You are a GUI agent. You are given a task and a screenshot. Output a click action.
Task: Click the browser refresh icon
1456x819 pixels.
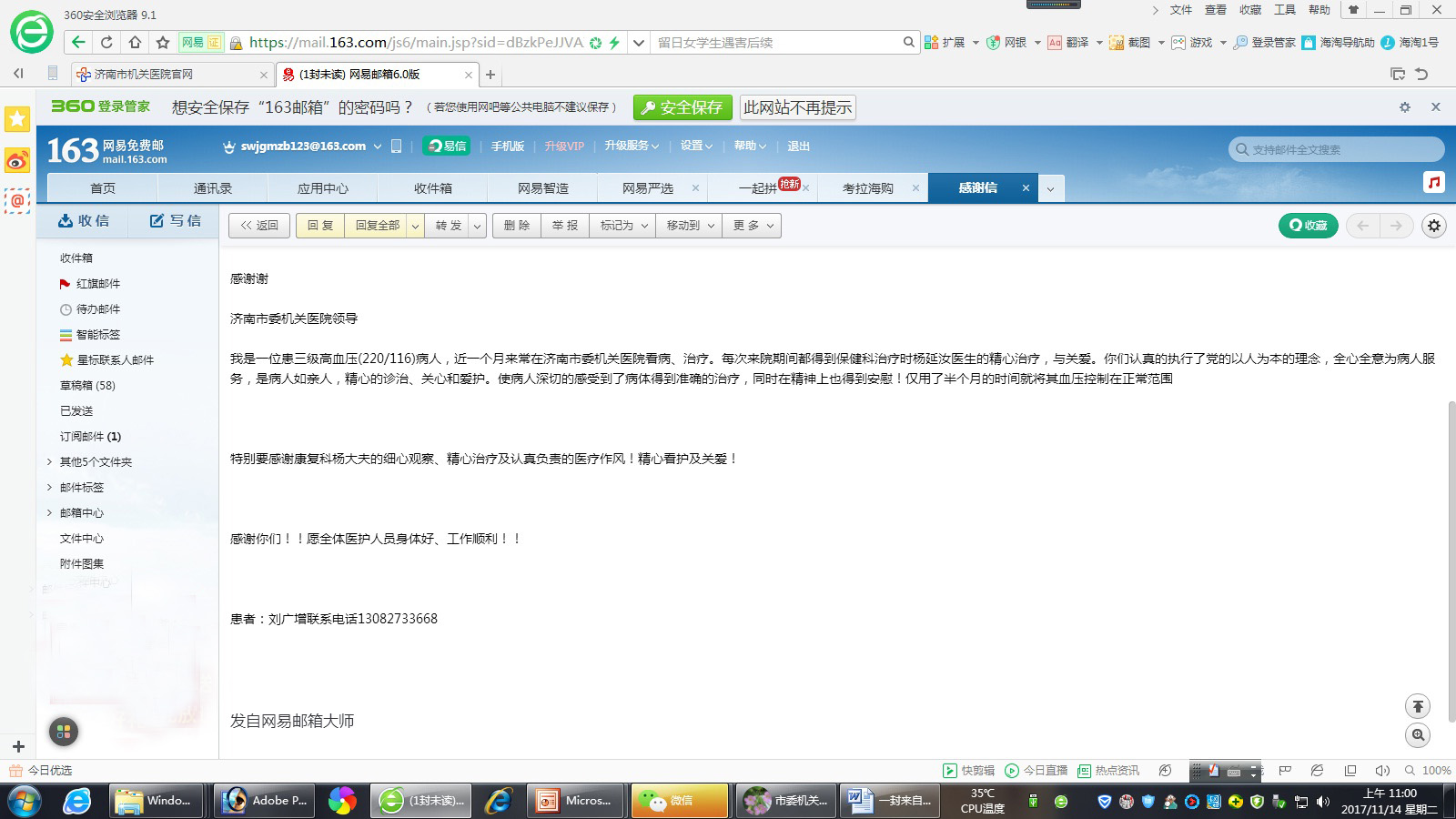point(106,42)
